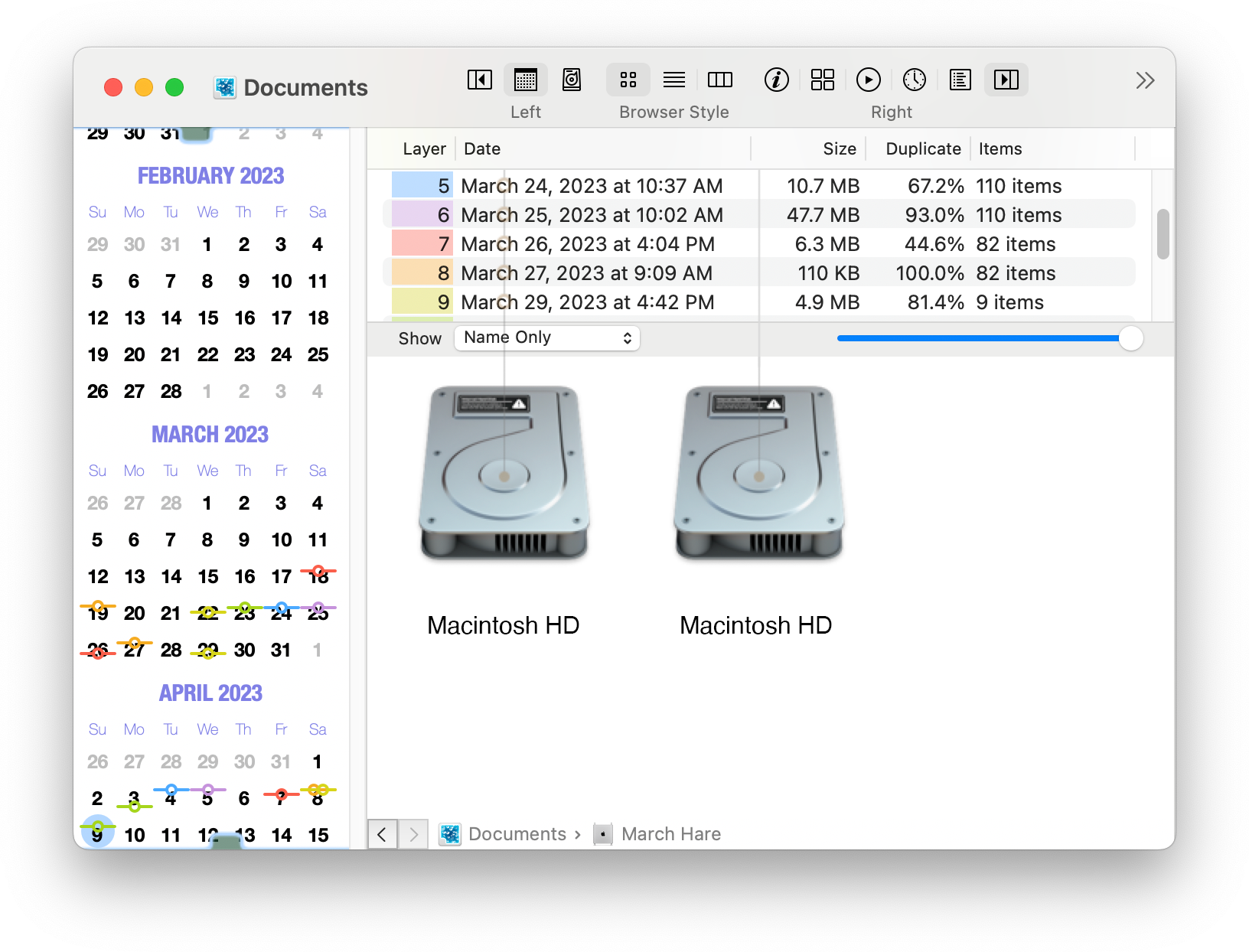Select layer 8 row dated March 27, 2023
The image size is (1249, 952).
click(x=758, y=273)
